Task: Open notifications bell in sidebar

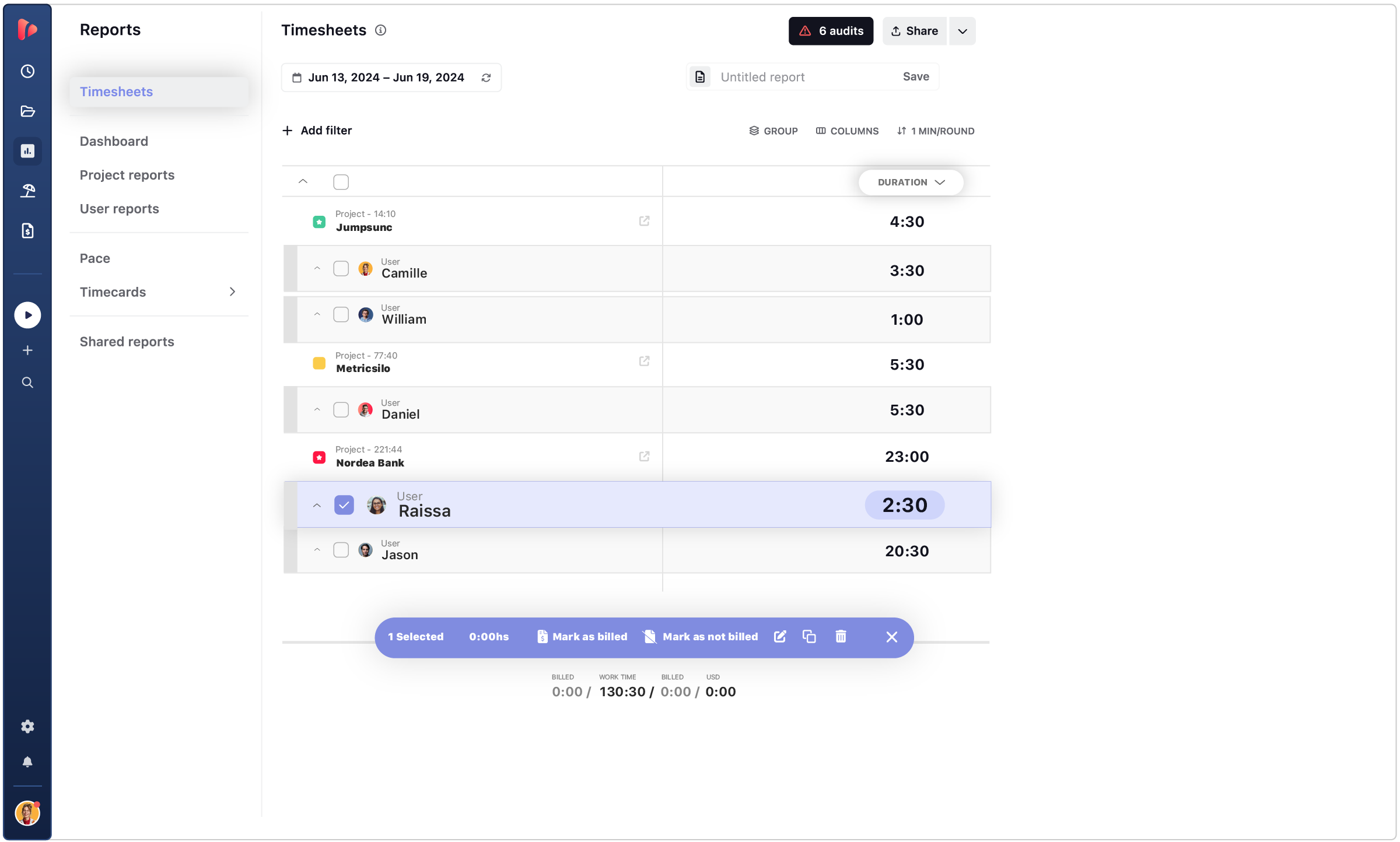Action: click(x=27, y=762)
